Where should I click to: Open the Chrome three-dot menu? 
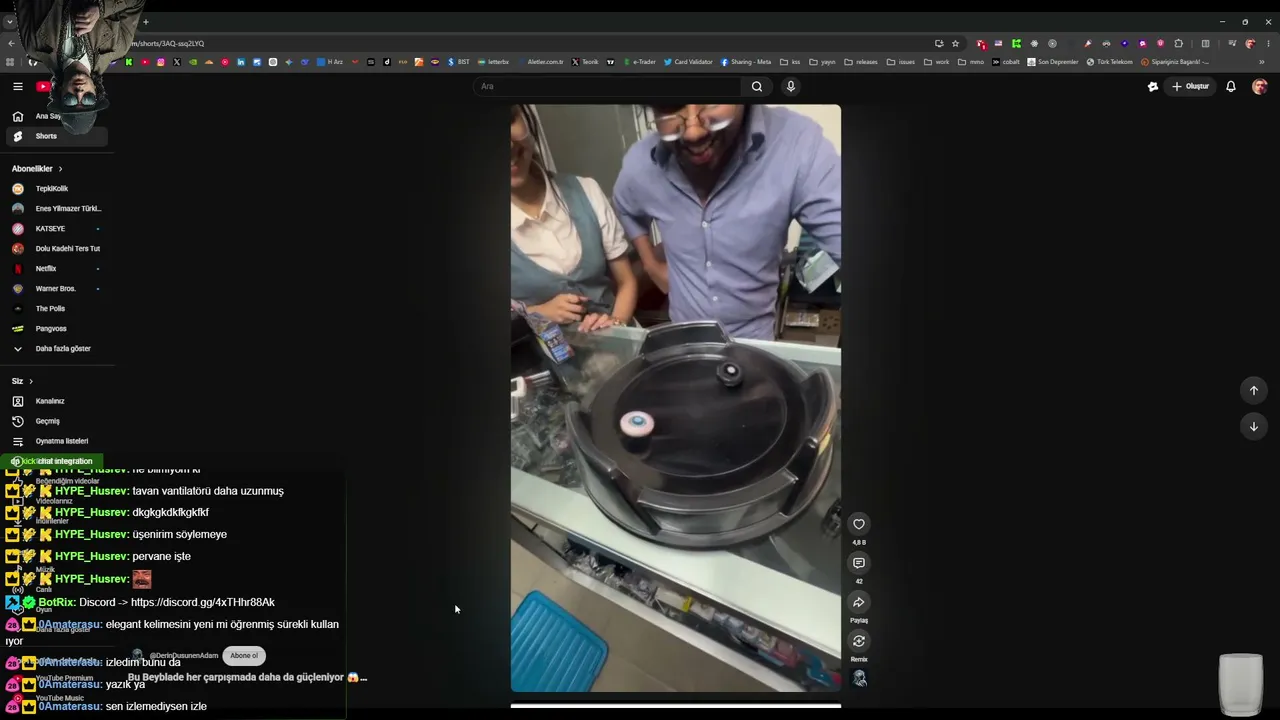1268,44
